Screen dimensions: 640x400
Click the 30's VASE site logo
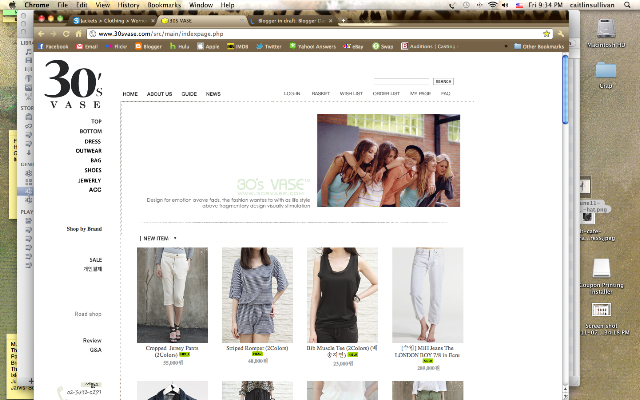coord(73,84)
